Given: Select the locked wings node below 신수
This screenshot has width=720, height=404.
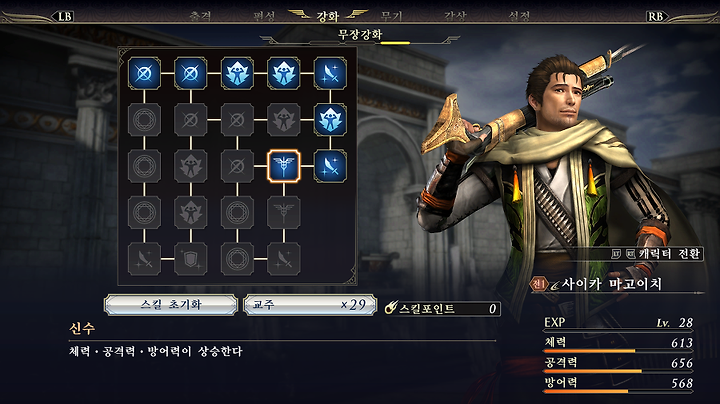Looking at the screenshot, I should [x=283, y=213].
